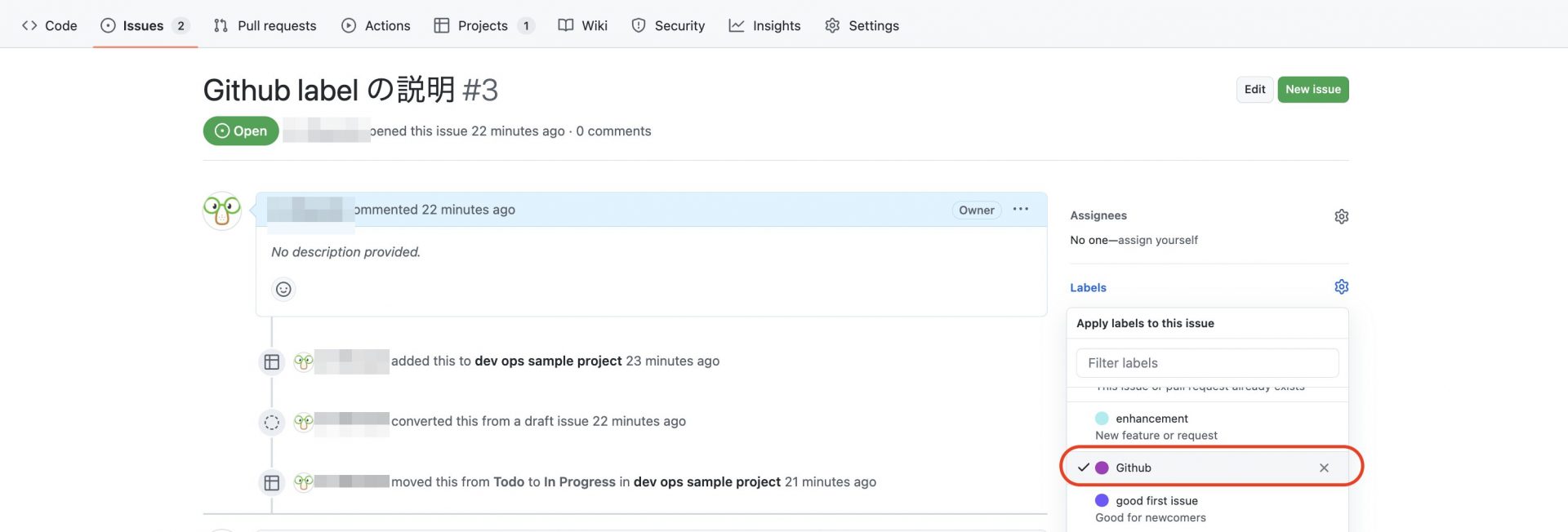Click the New issue button
The height and width of the screenshot is (532, 1568).
1312,90
